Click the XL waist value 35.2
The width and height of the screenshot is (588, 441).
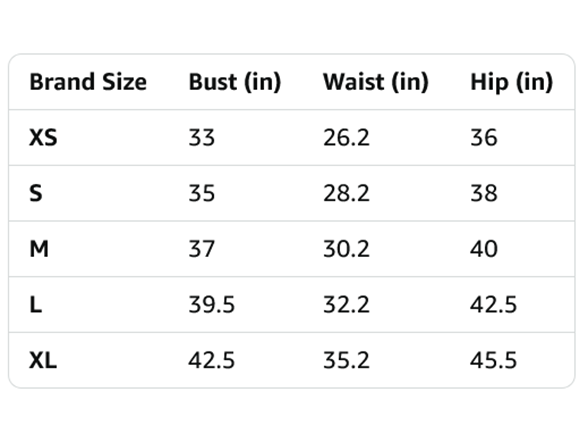pos(346,360)
